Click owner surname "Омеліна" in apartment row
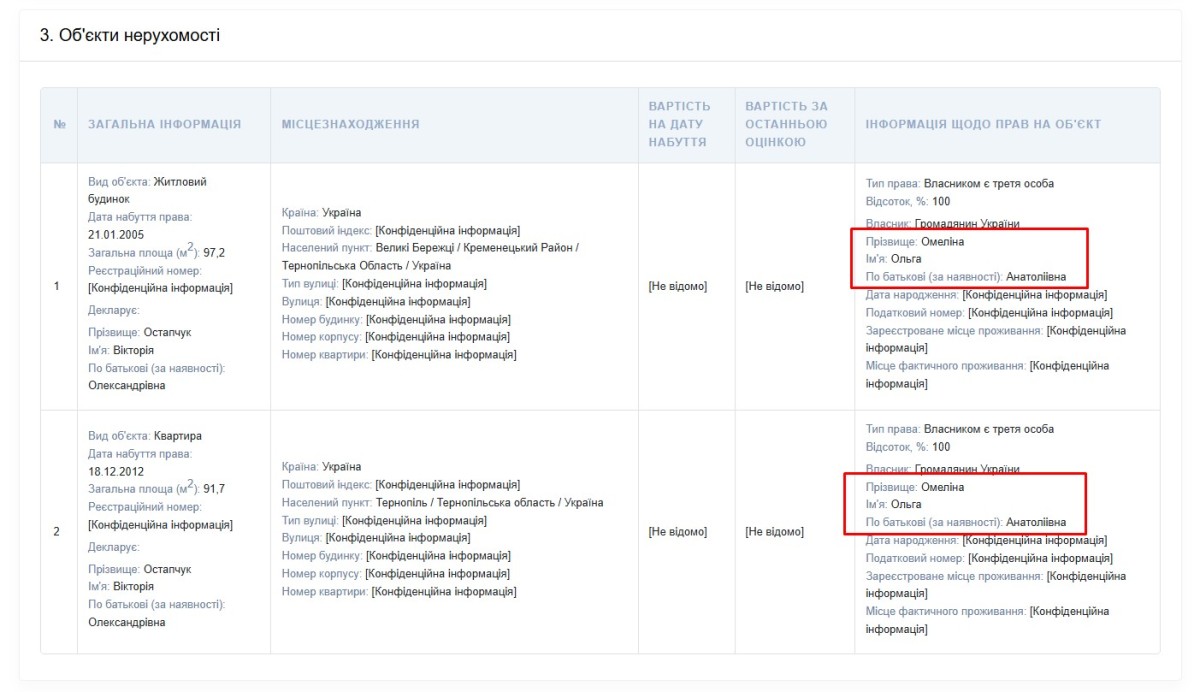The height and width of the screenshot is (692, 1200). point(943,487)
